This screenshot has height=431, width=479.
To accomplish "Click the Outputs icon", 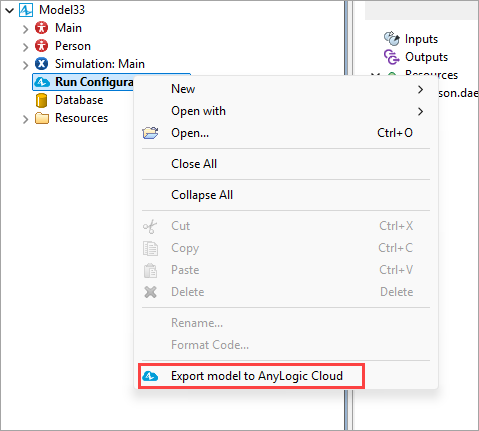I will pyautogui.click(x=391, y=57).
